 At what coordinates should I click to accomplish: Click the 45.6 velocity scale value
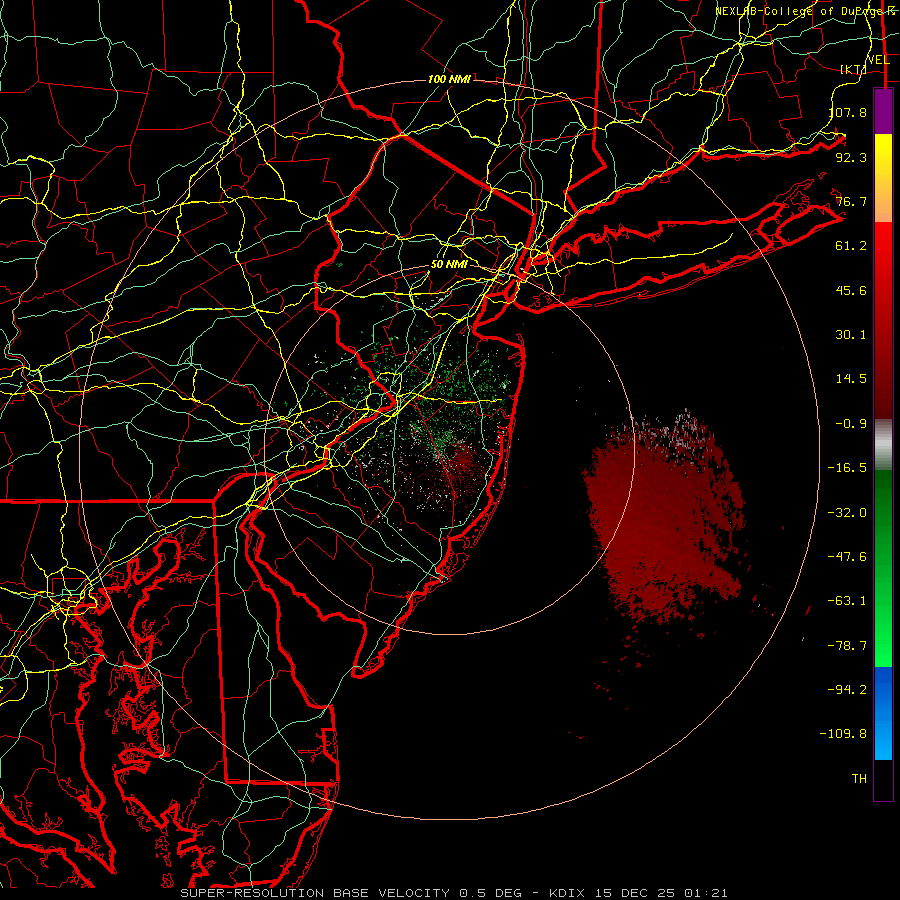point(851,290)
